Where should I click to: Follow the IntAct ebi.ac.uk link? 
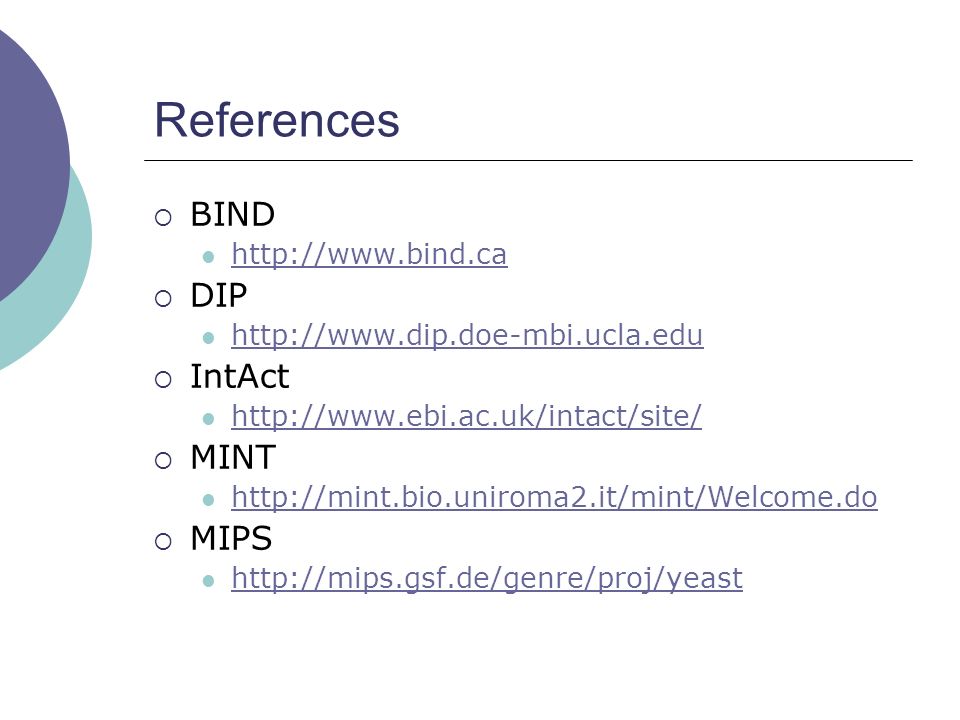point(467,416)
